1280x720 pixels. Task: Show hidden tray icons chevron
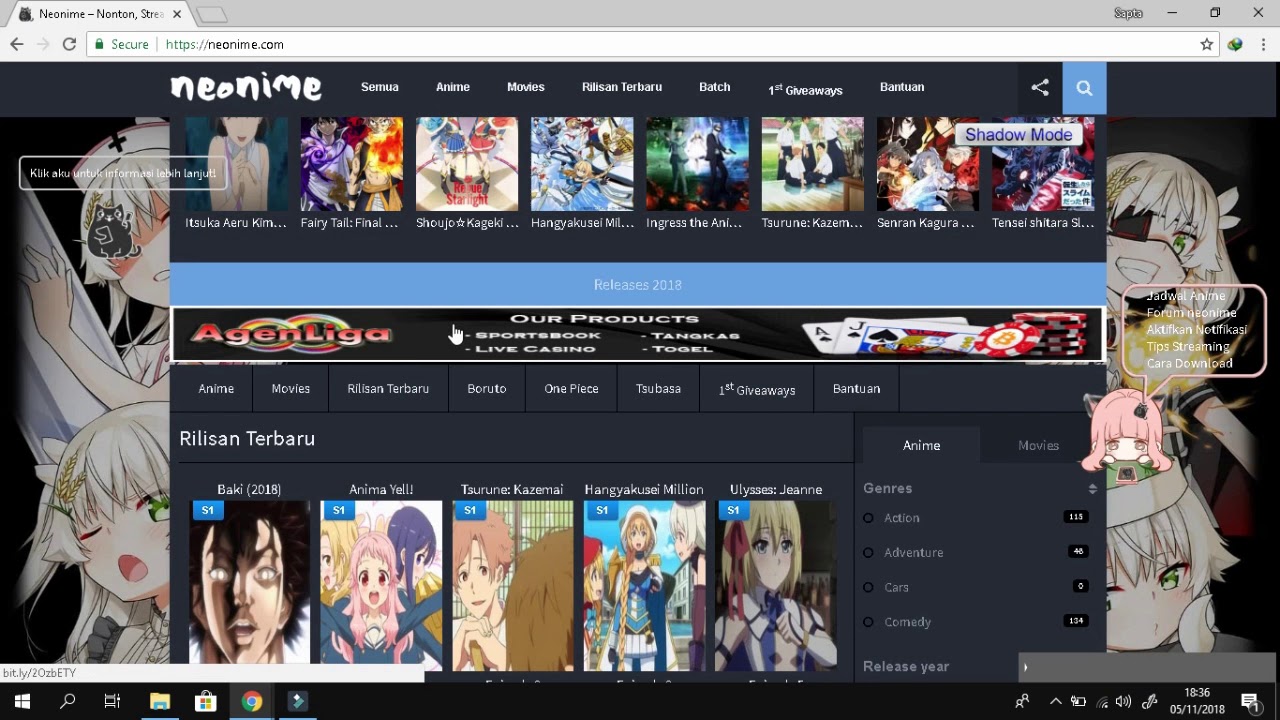tap(1055, 701)
